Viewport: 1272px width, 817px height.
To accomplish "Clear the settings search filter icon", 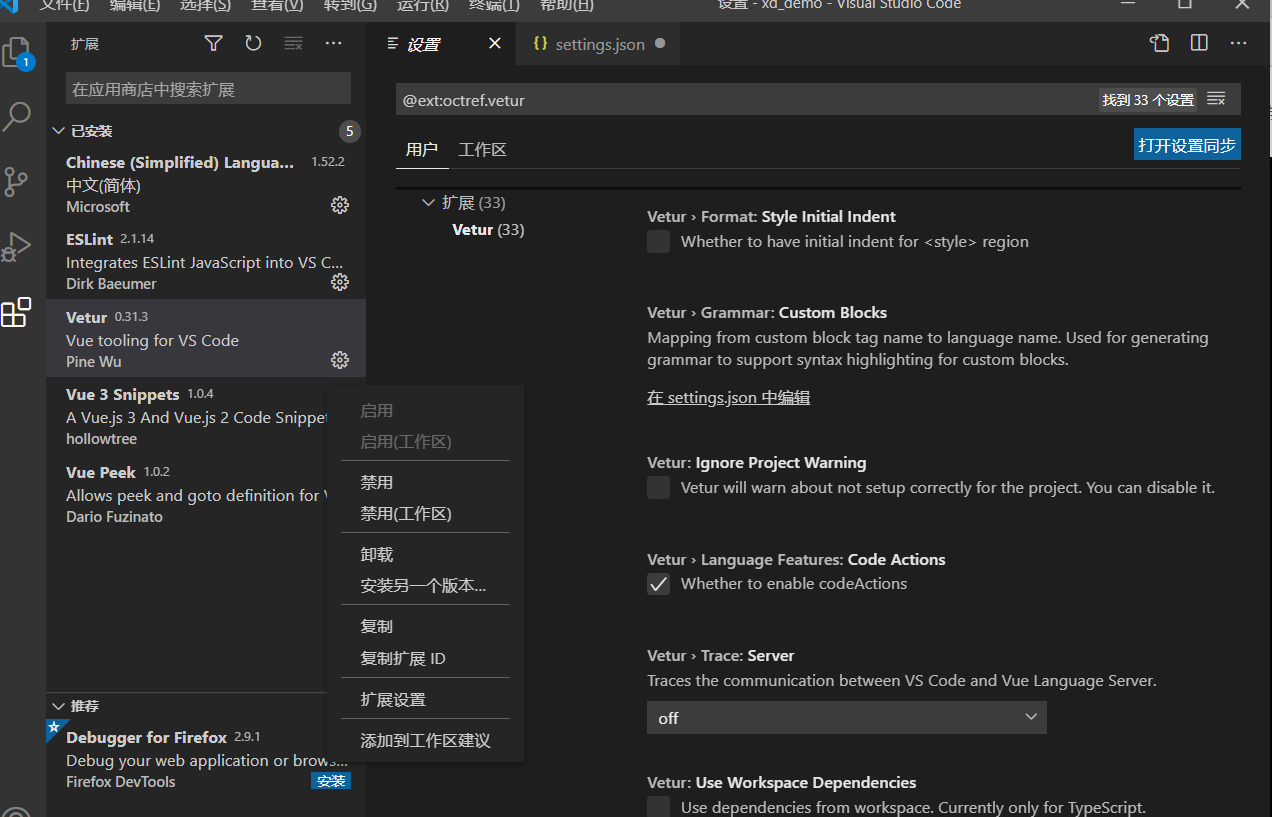I will pyautogui.click(x=1216, y=99).
